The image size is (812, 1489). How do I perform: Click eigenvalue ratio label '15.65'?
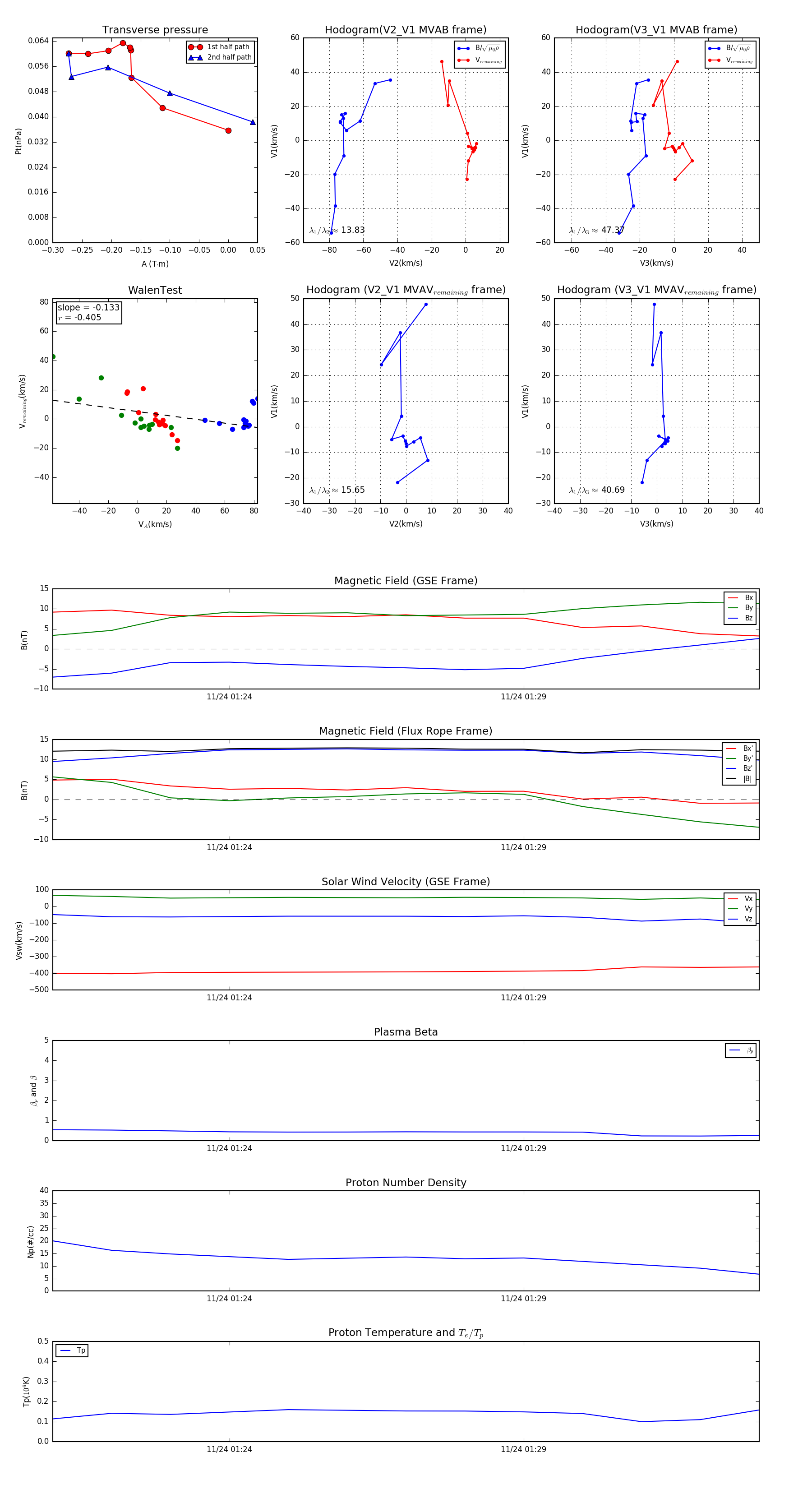pyautogui.click(x=337, y=490)
